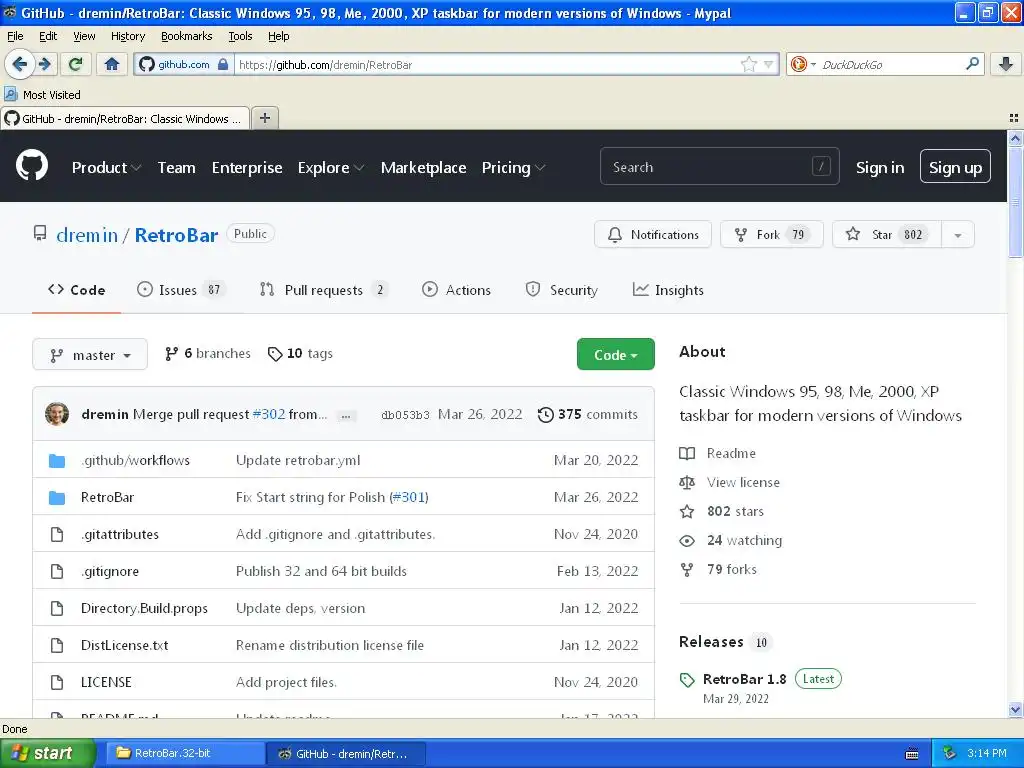Image resolution: width=1024 pixels, height=768 pixels.
Task: Open View license in About
Action: tap(729, 482)
